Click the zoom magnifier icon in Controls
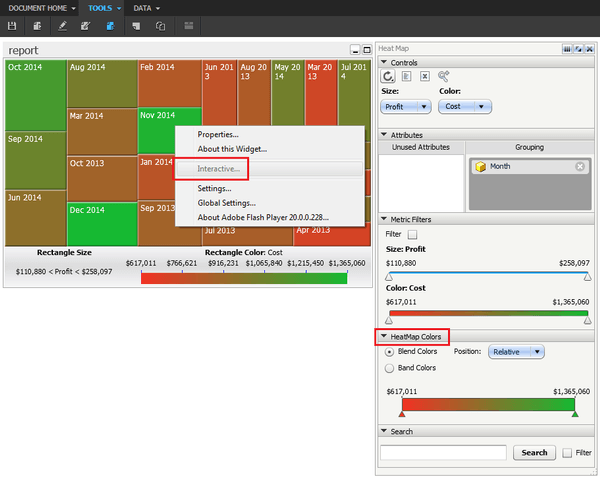The height and width of the screenshot is (477, 600). click(x=443, y=76)
